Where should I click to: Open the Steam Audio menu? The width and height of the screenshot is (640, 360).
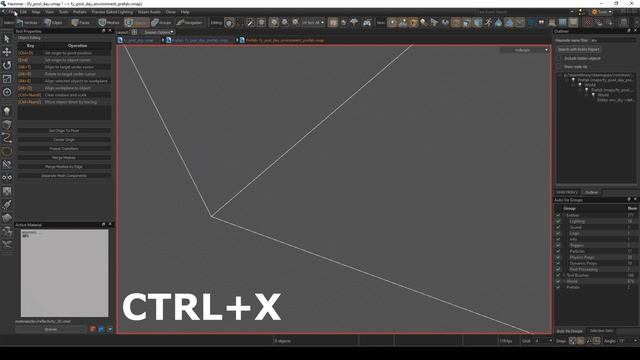[x=149, y=12]
